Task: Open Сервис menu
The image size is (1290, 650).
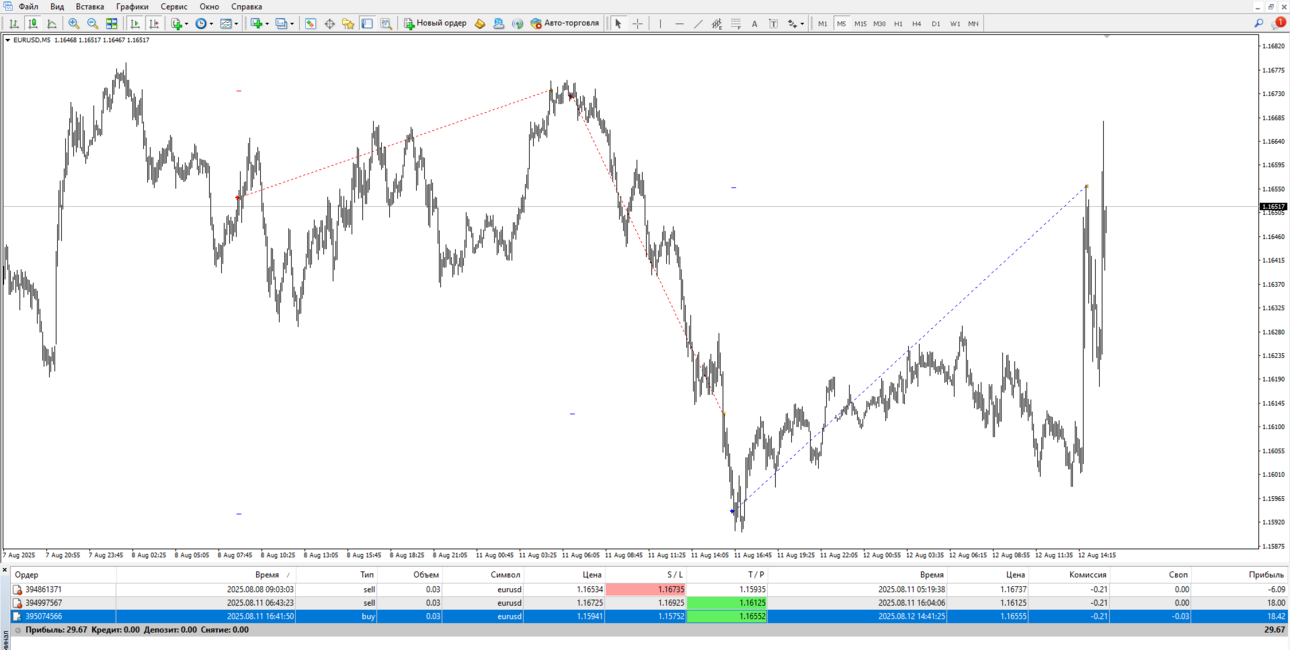Action: pyautogui.click(x=174, y=6)
